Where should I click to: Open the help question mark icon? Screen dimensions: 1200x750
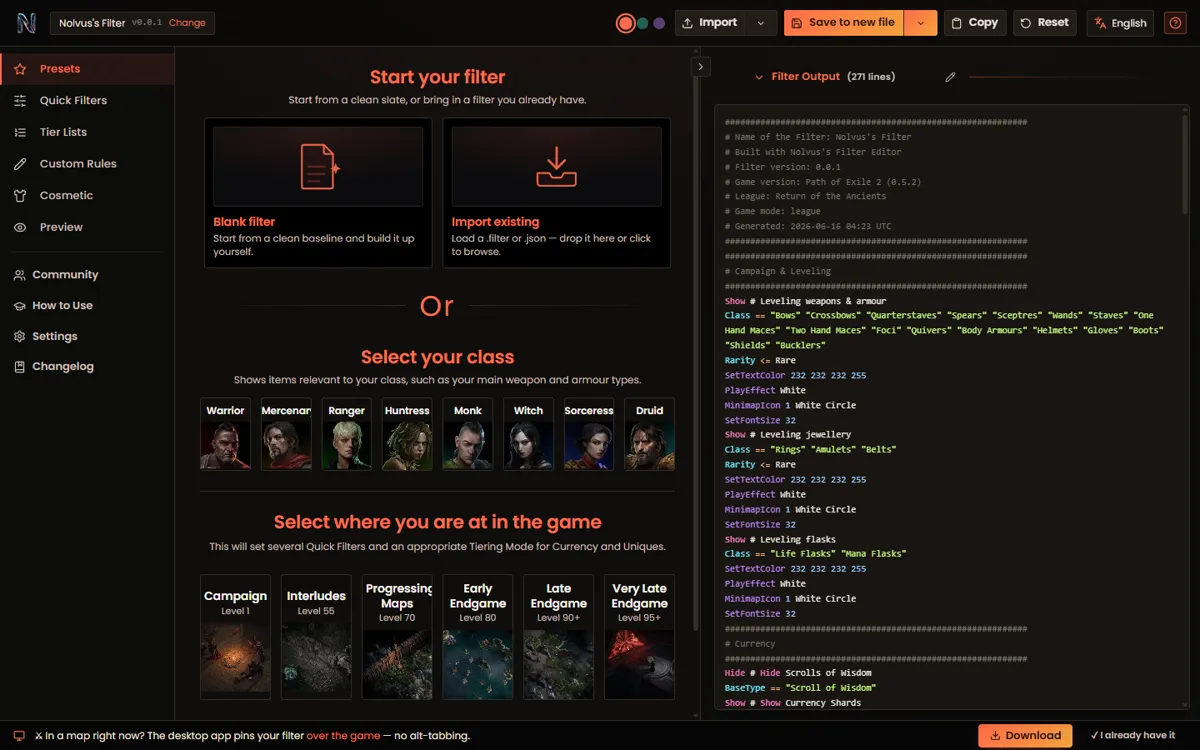pos(1175,23)
